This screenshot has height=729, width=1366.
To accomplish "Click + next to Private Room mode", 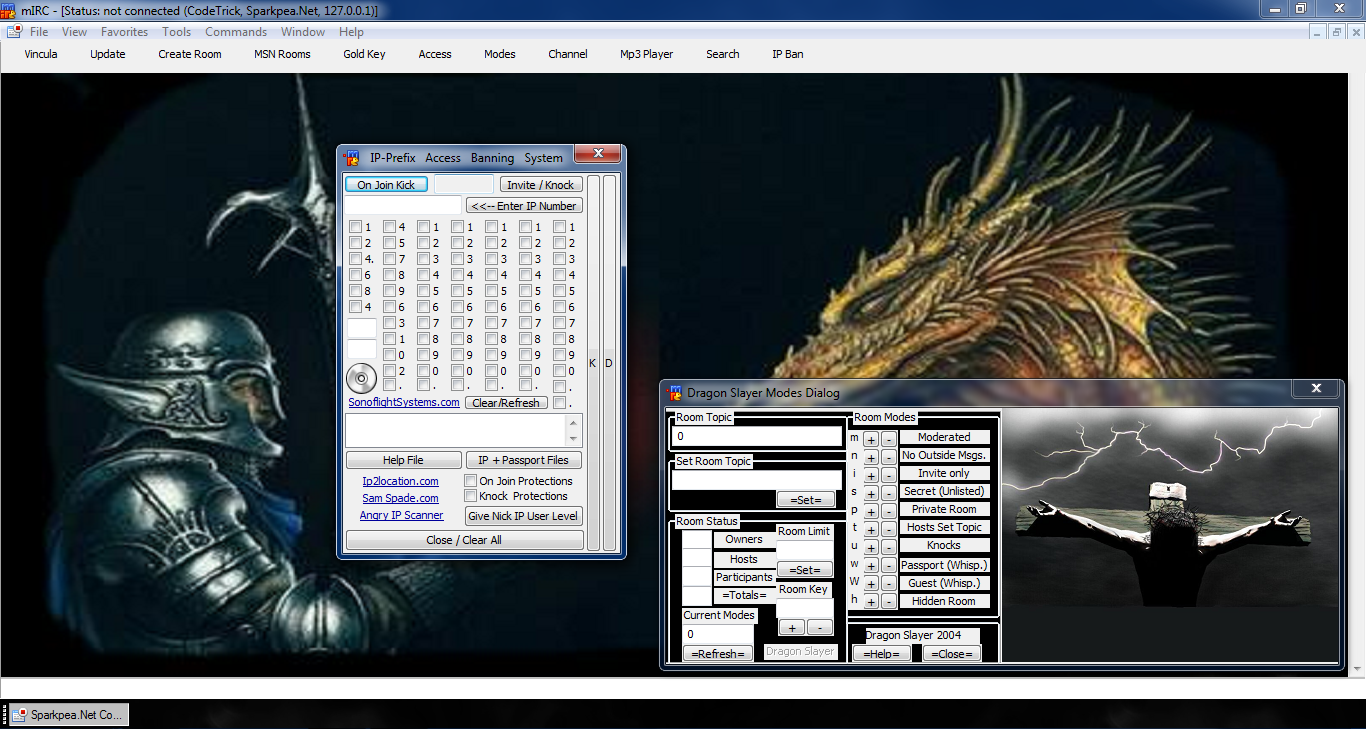I will pos(871,511).
